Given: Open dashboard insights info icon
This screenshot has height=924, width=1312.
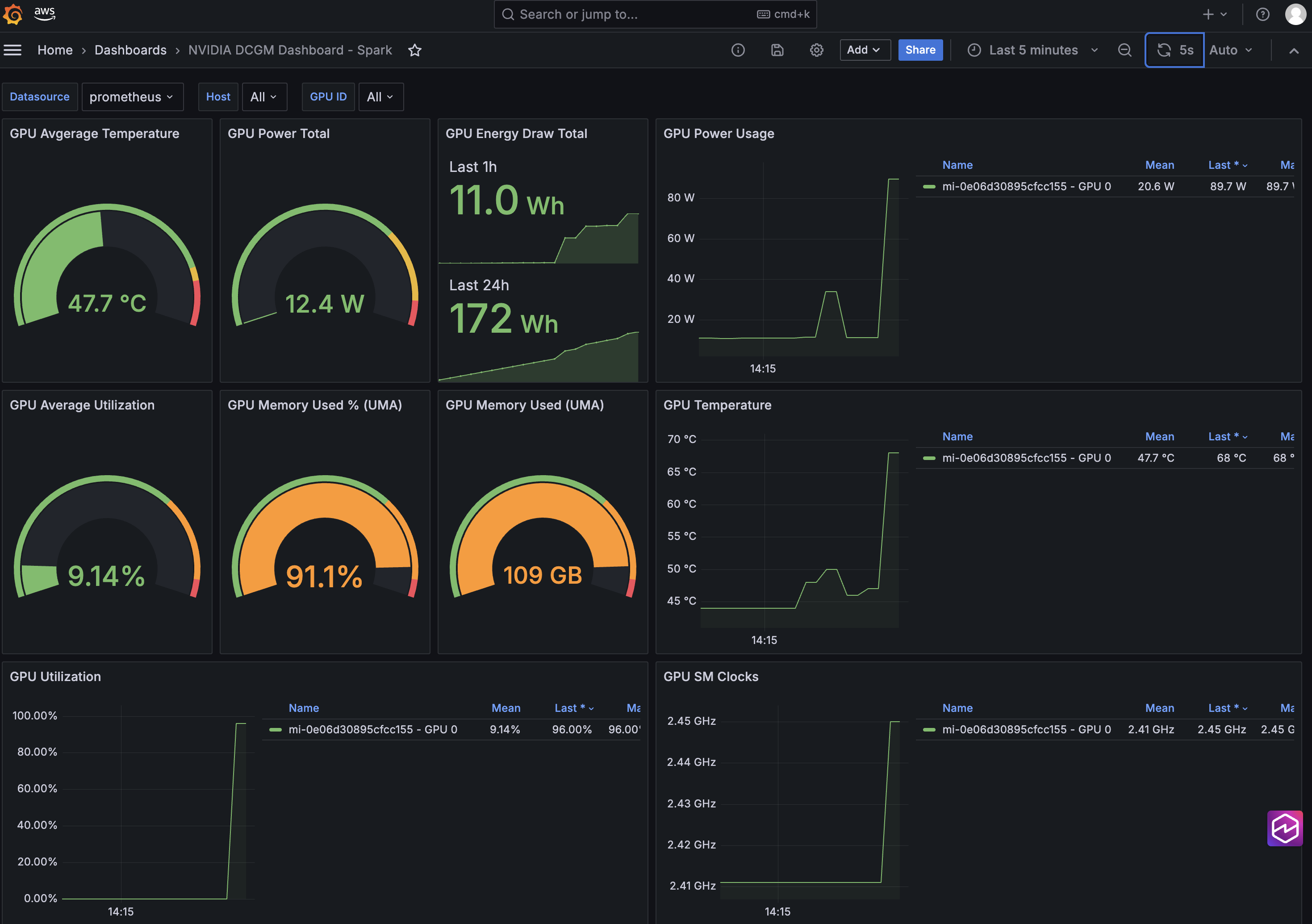Looking at the screenshot, I should tap(738, 50).
